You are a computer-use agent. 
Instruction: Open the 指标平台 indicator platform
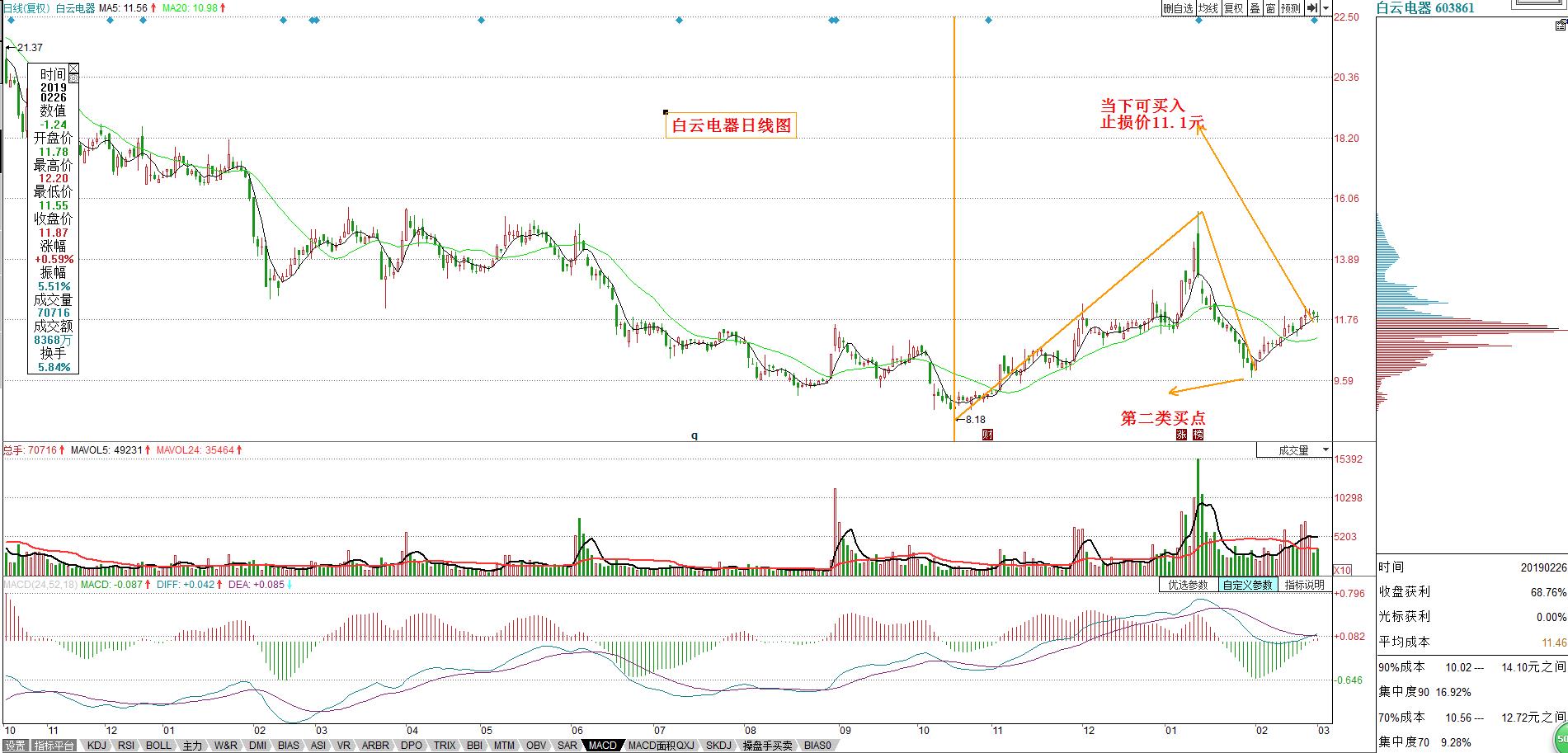54,746
